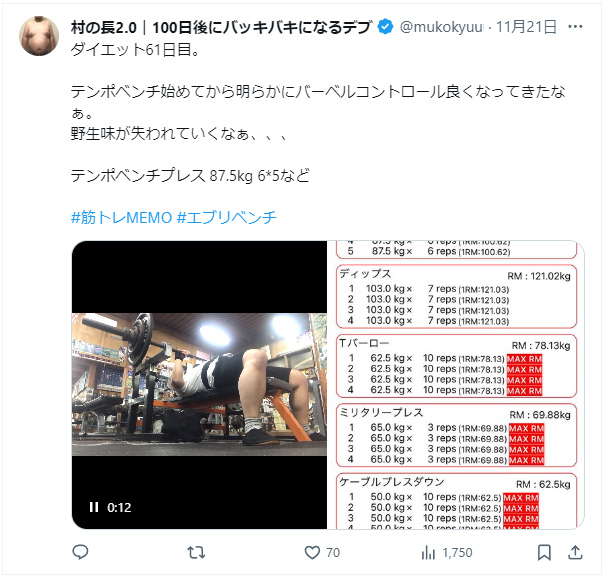
Task: Click the 1,750 view count
Action: (x=457, y=553)
